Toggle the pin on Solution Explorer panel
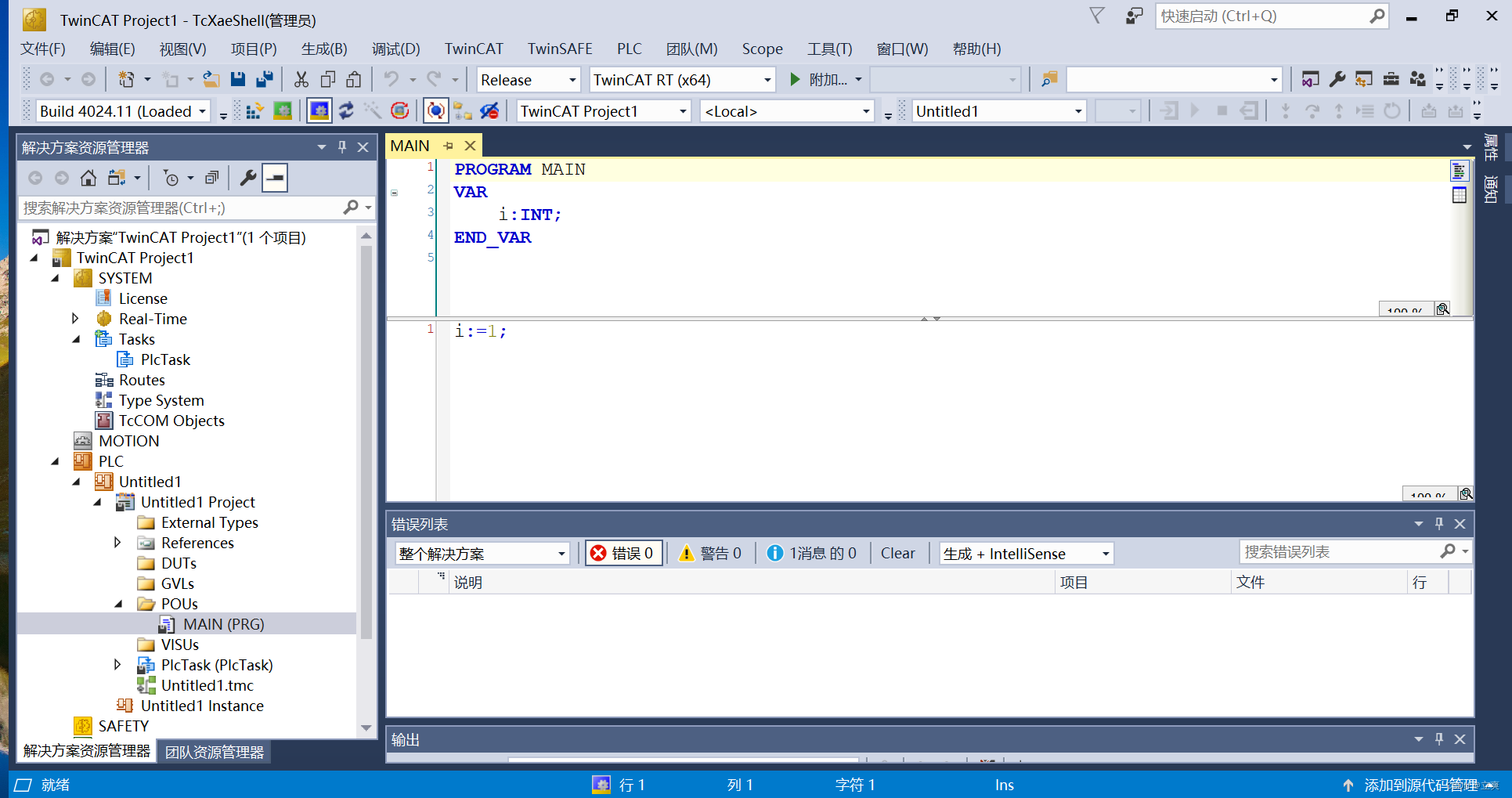 coord(342,146)
